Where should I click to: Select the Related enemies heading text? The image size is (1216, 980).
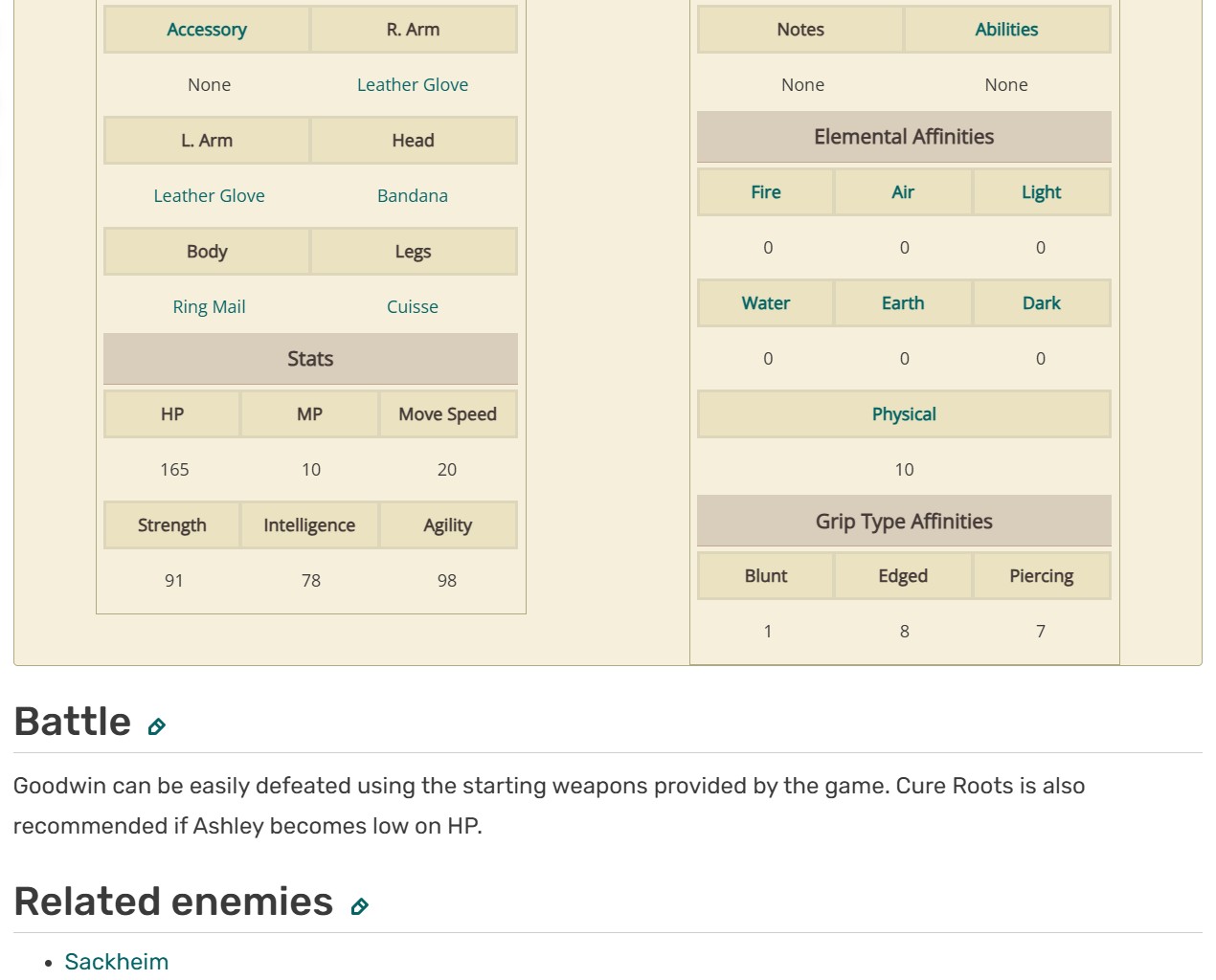173,902
